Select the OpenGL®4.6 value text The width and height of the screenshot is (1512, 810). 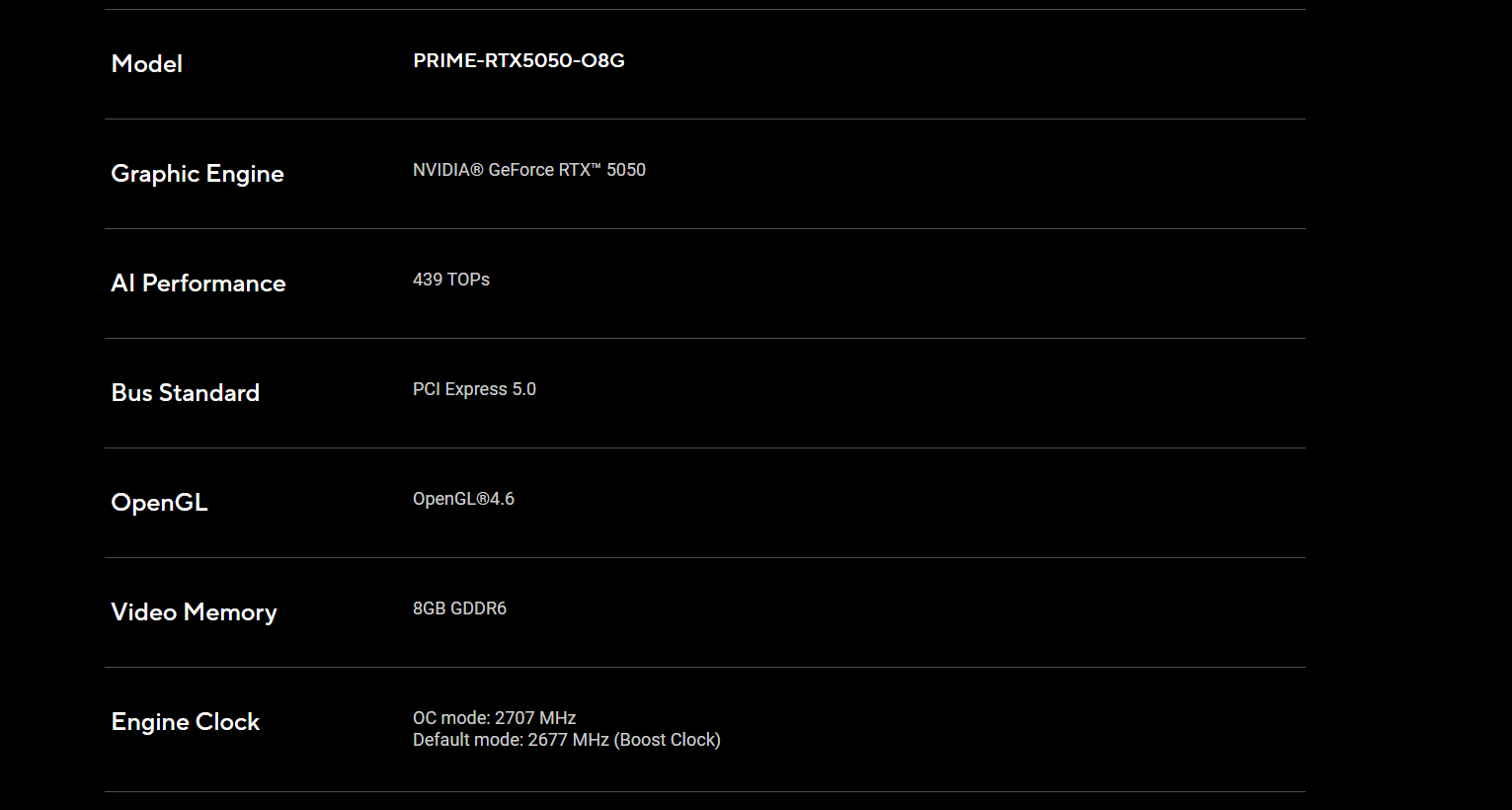[463, 499]
